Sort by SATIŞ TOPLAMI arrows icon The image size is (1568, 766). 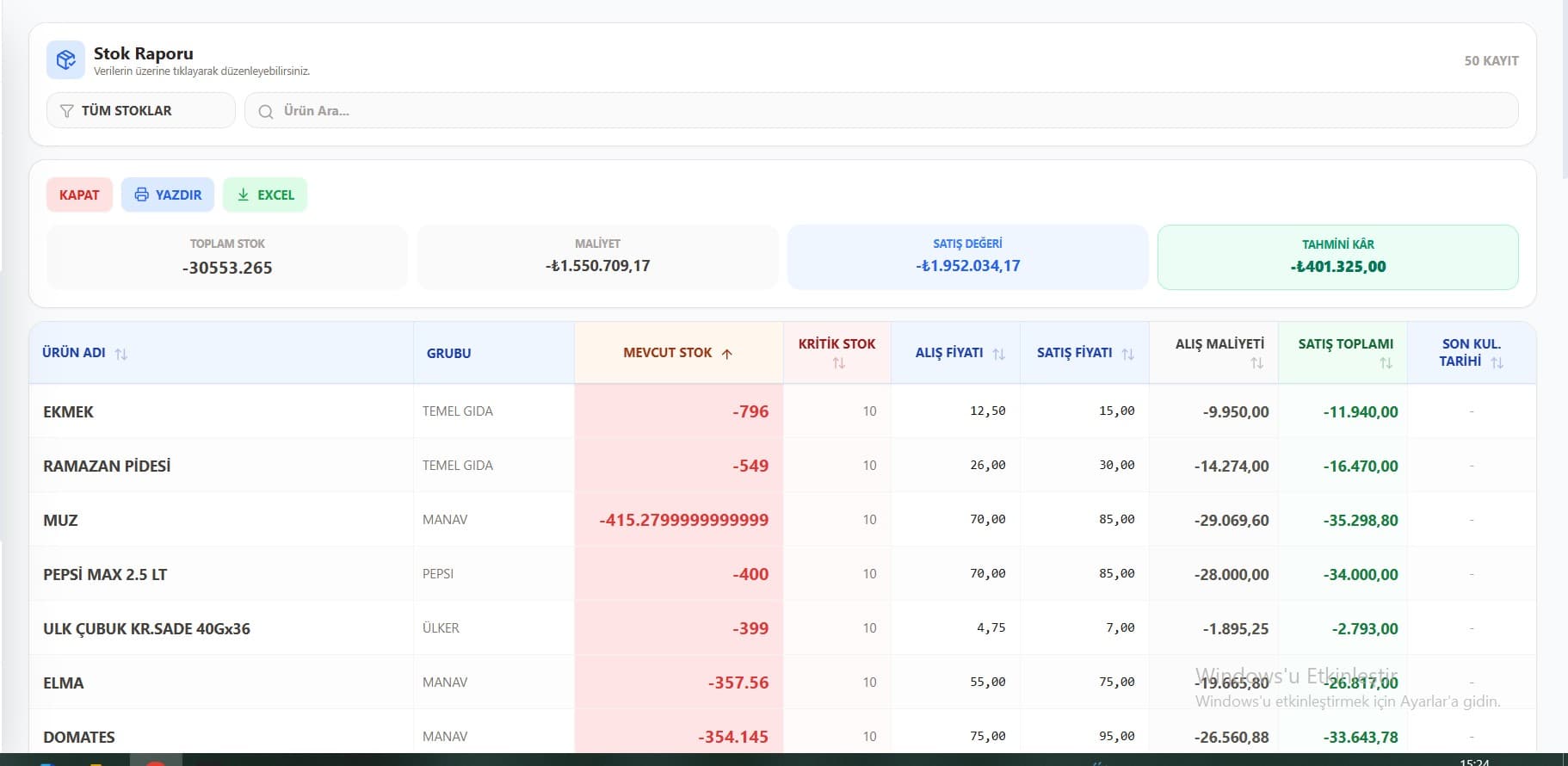point(1386,363)
